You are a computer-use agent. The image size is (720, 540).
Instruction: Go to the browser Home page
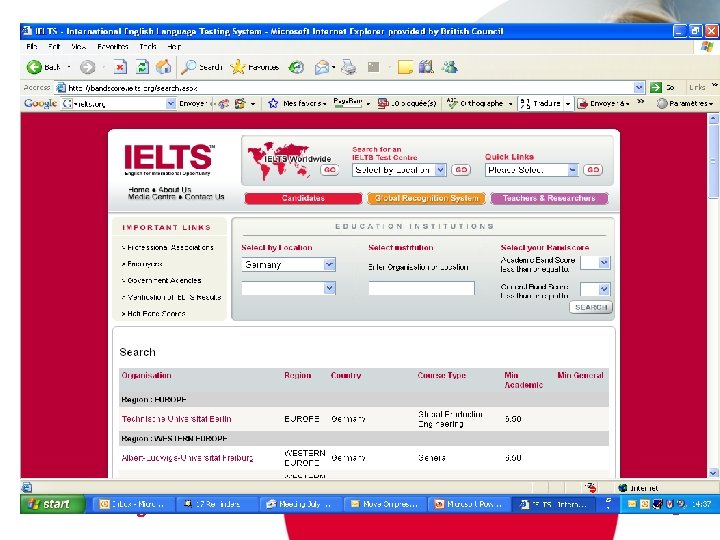(163, 67)
